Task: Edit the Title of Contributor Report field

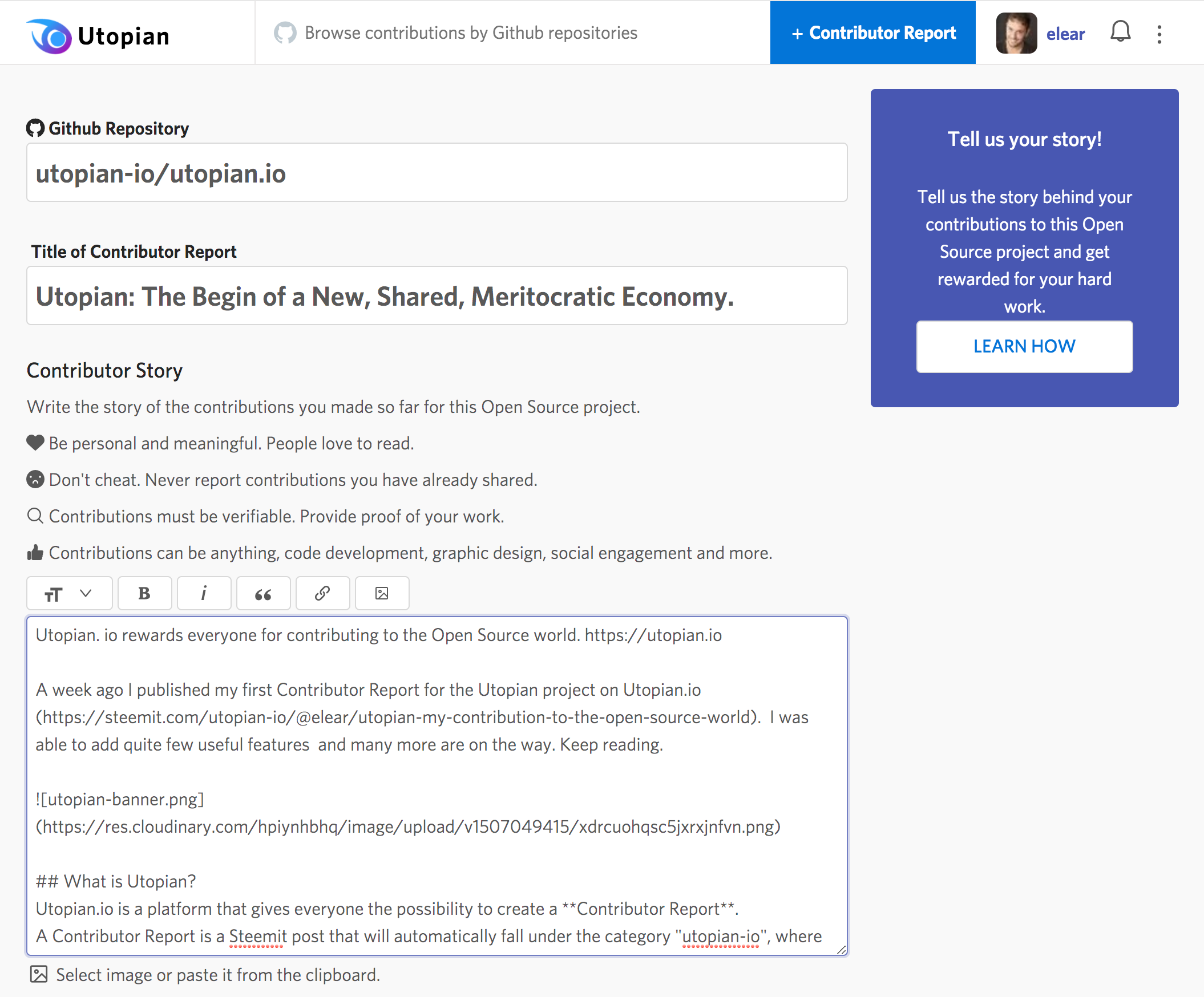Action: point(437,295)
